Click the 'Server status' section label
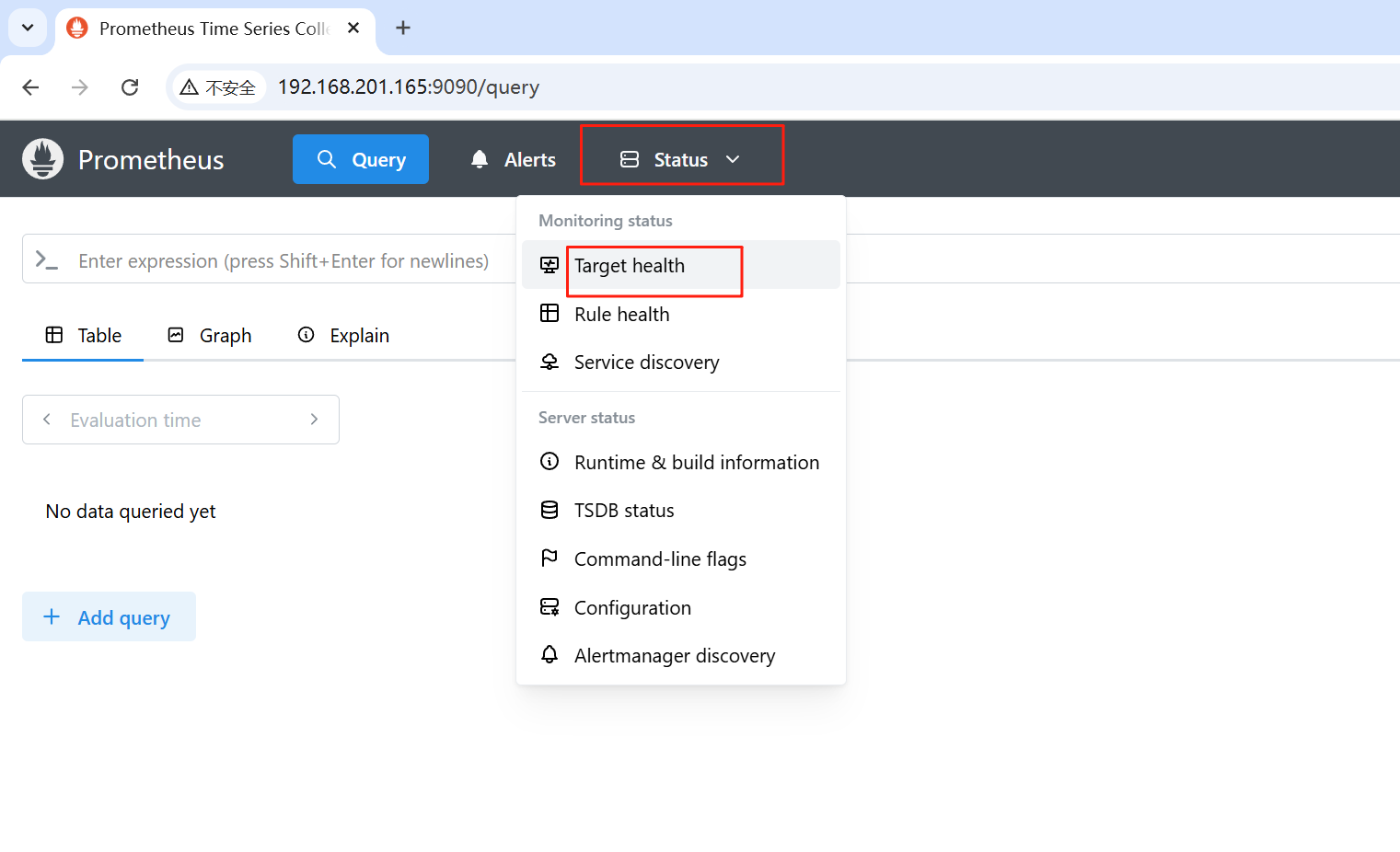This screenshot has width=1400, height=852. tap(587, 418)
